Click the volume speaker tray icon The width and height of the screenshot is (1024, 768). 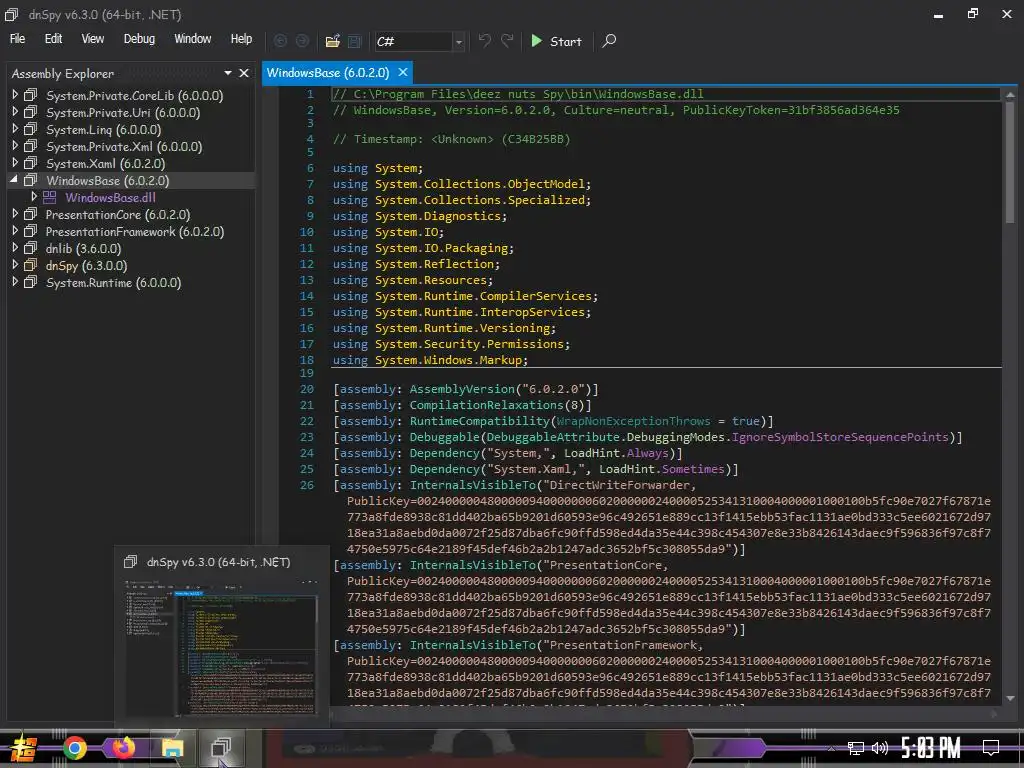[x=880, y=748]
